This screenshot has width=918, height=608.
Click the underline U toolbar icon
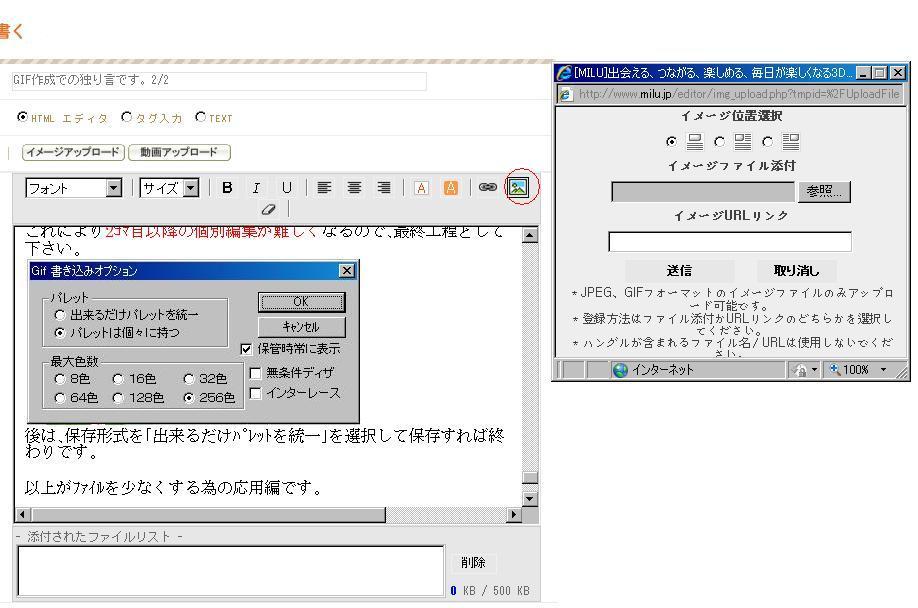[x=286, y=188]
